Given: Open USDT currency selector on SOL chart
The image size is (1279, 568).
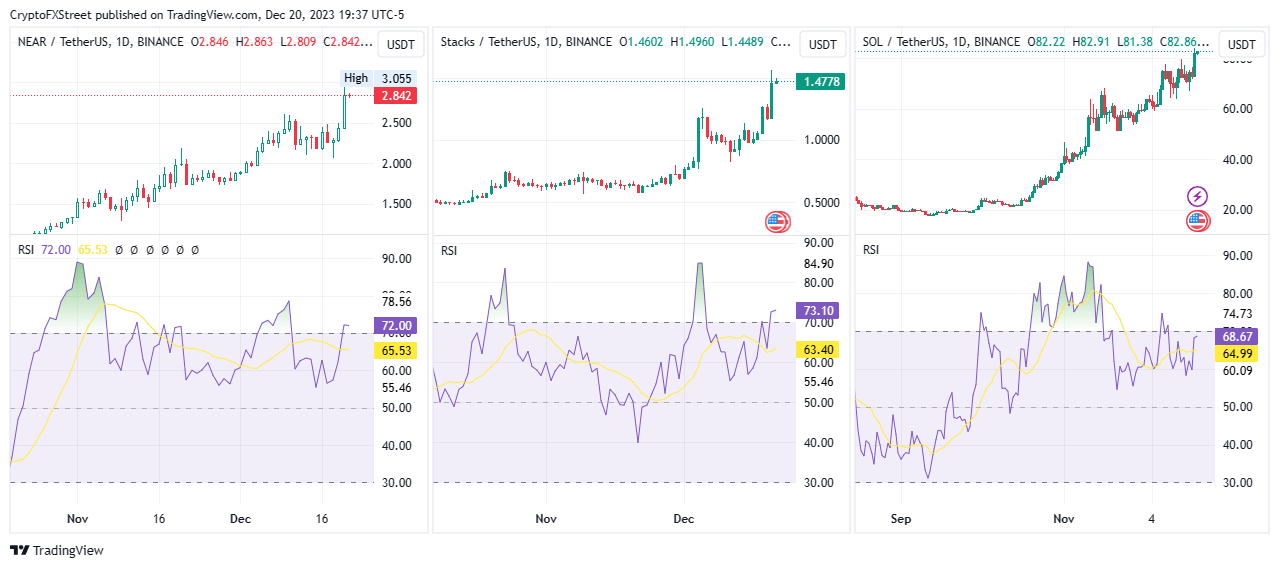Looking at the screenshot, I should coord(1241,44).
